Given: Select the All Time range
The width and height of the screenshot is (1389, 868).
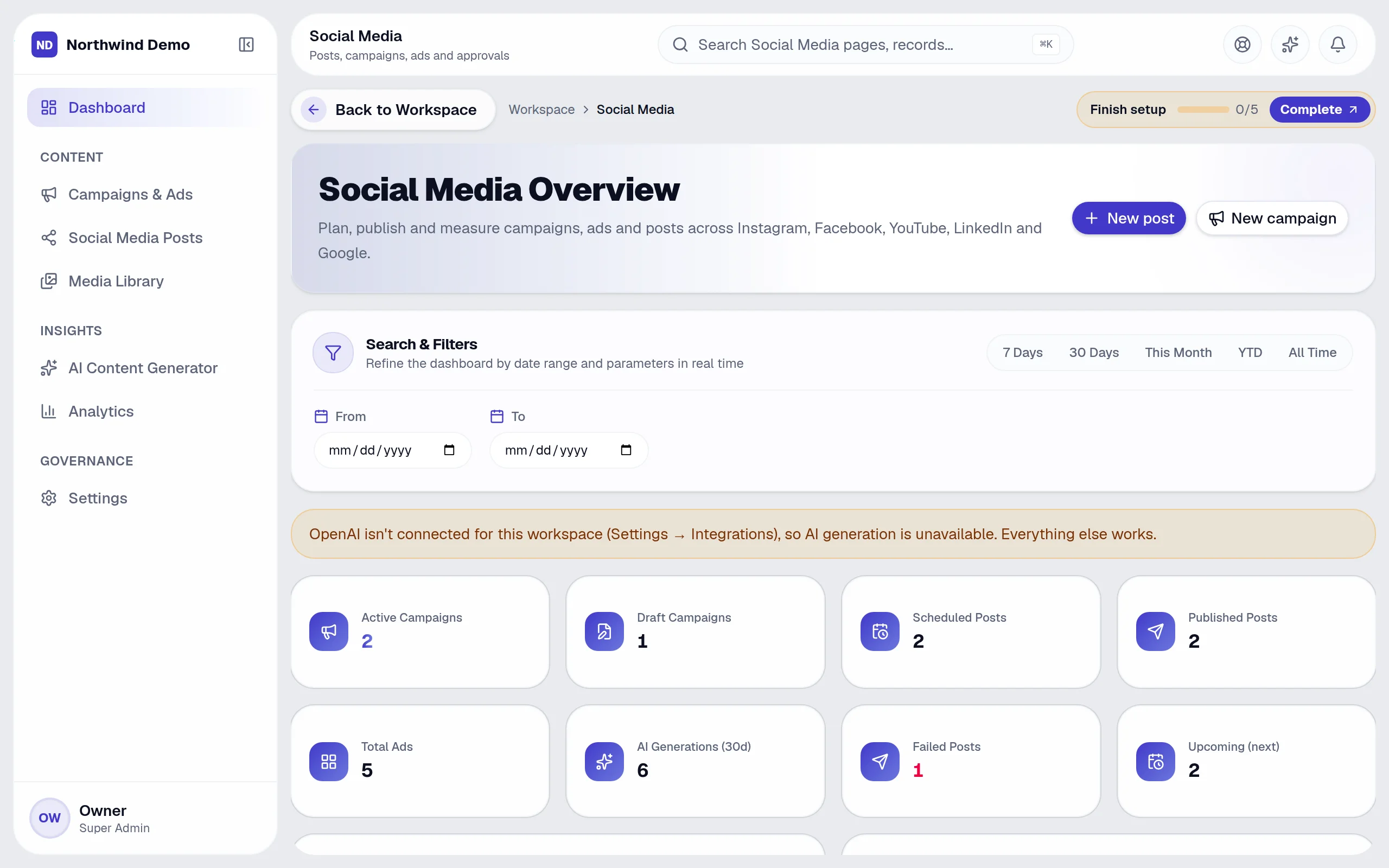Looking at the screenshot, I should pos(1312,353).
